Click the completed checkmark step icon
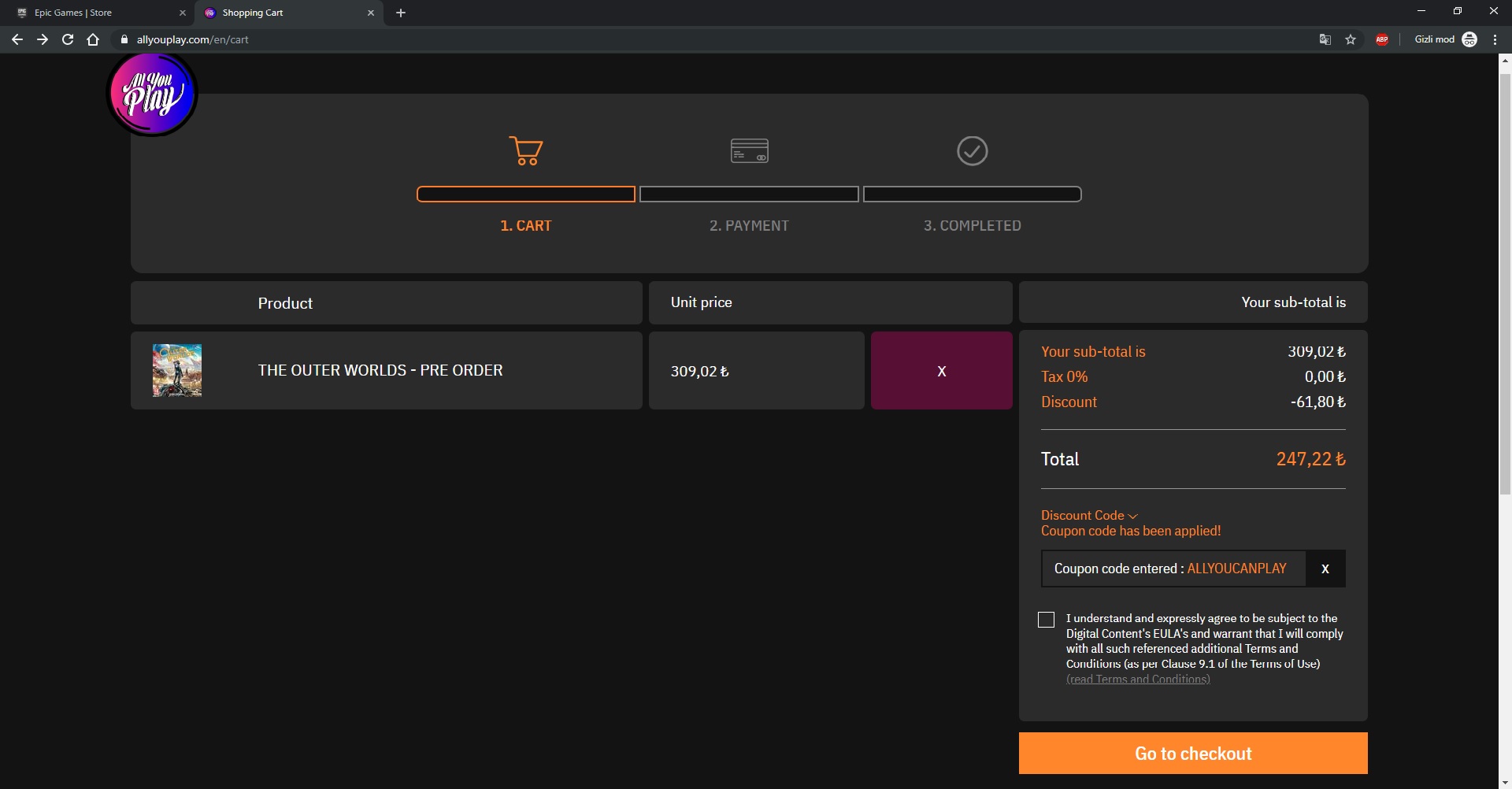1512x789 pixels. point(972,150)
